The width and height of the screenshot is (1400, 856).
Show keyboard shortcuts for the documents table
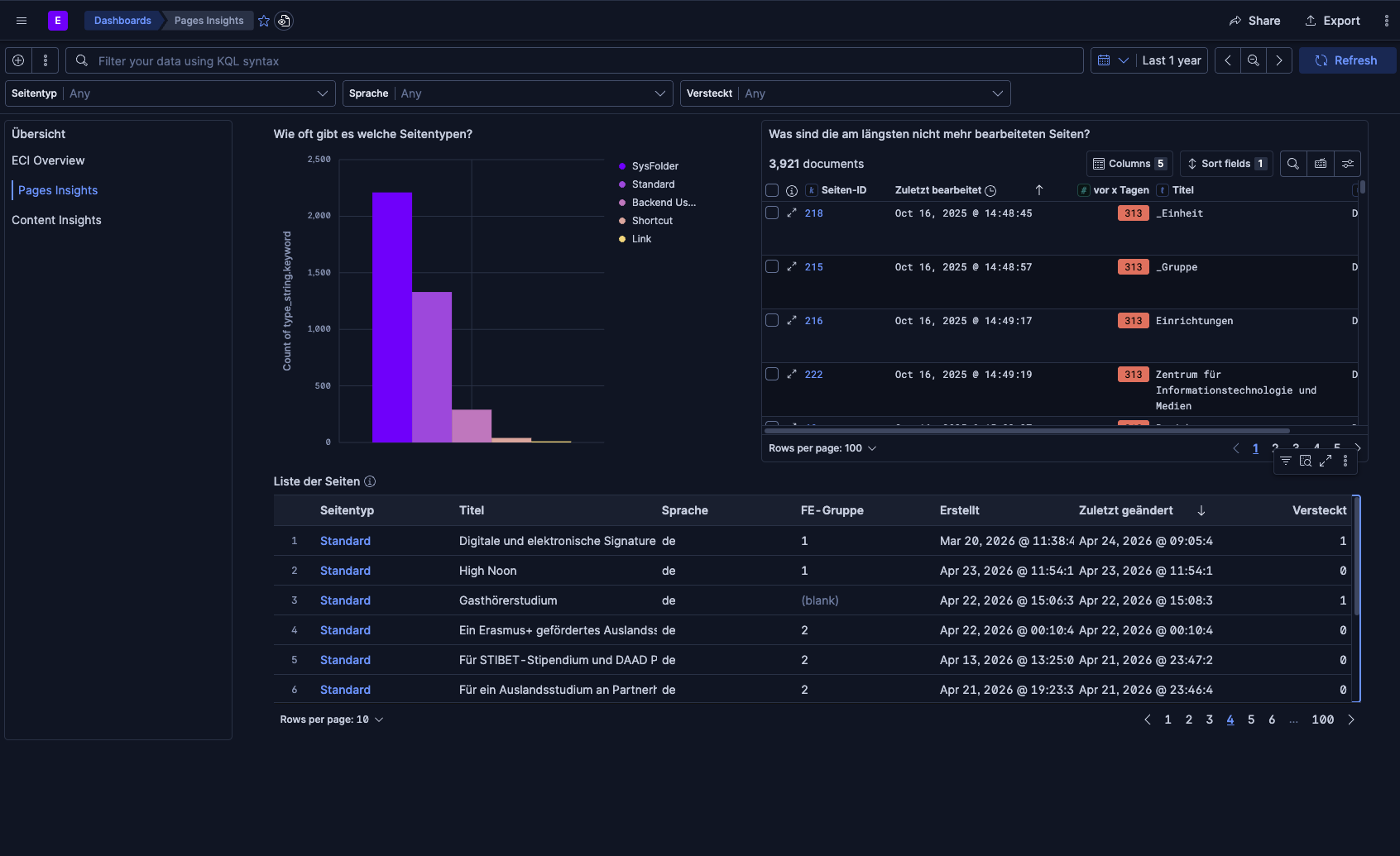[1321, 164]
